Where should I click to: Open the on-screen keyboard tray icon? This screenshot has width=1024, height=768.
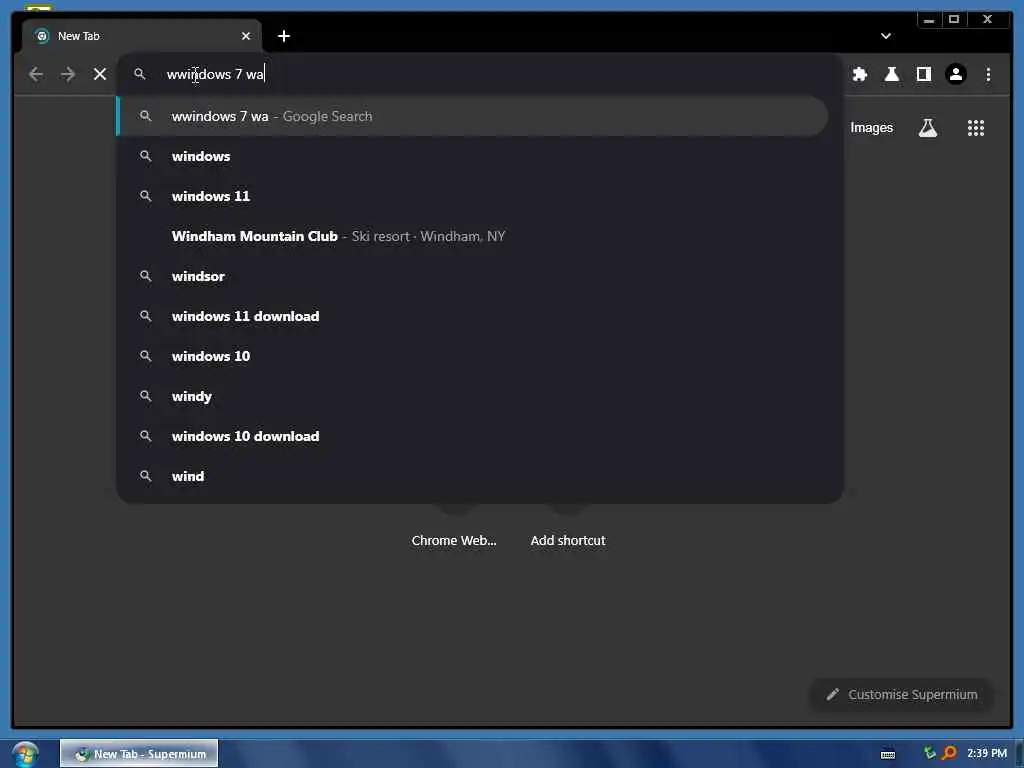(x=888, y=754)
